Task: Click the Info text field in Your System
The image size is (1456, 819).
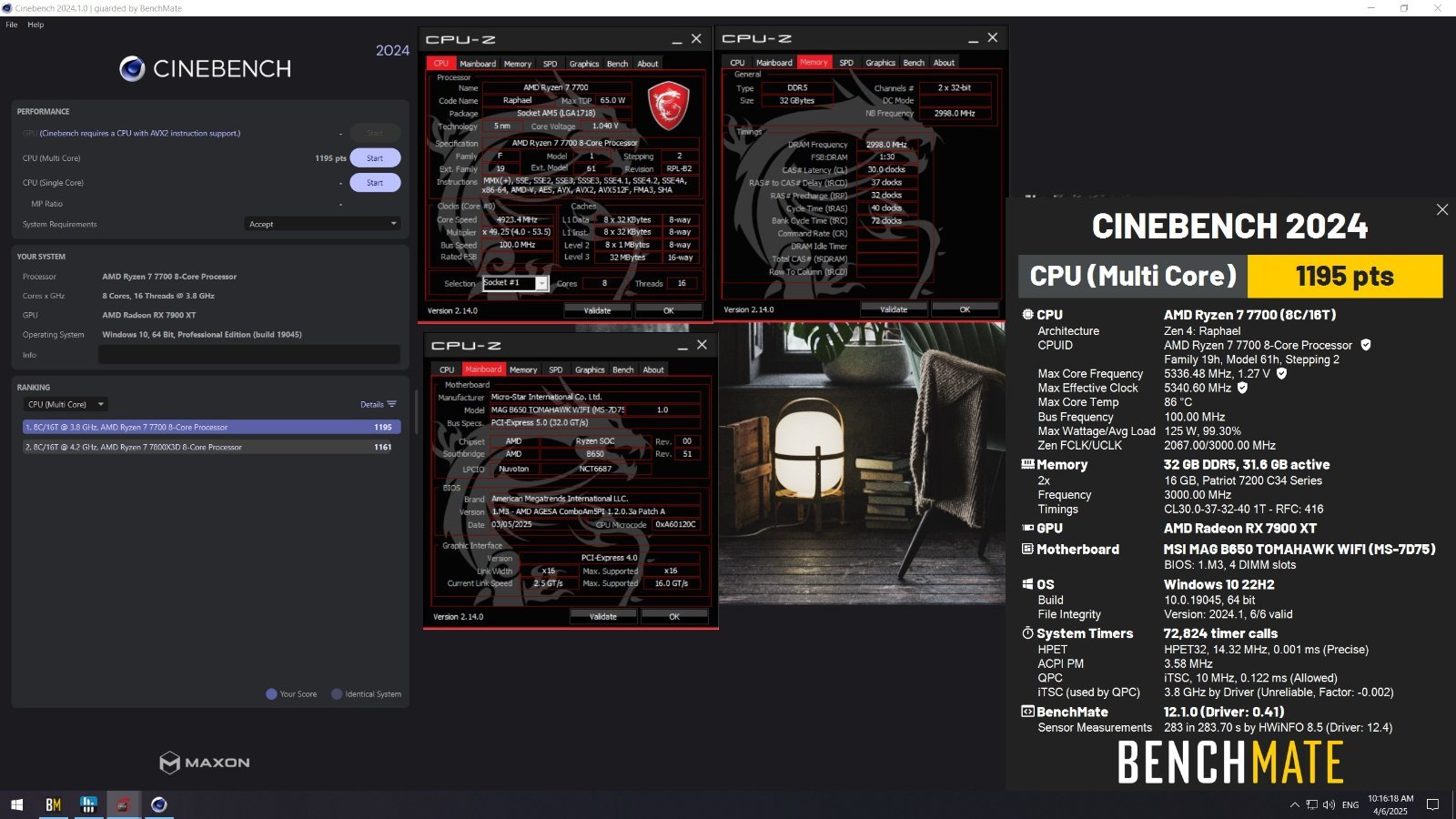Action: click(249, 355)
